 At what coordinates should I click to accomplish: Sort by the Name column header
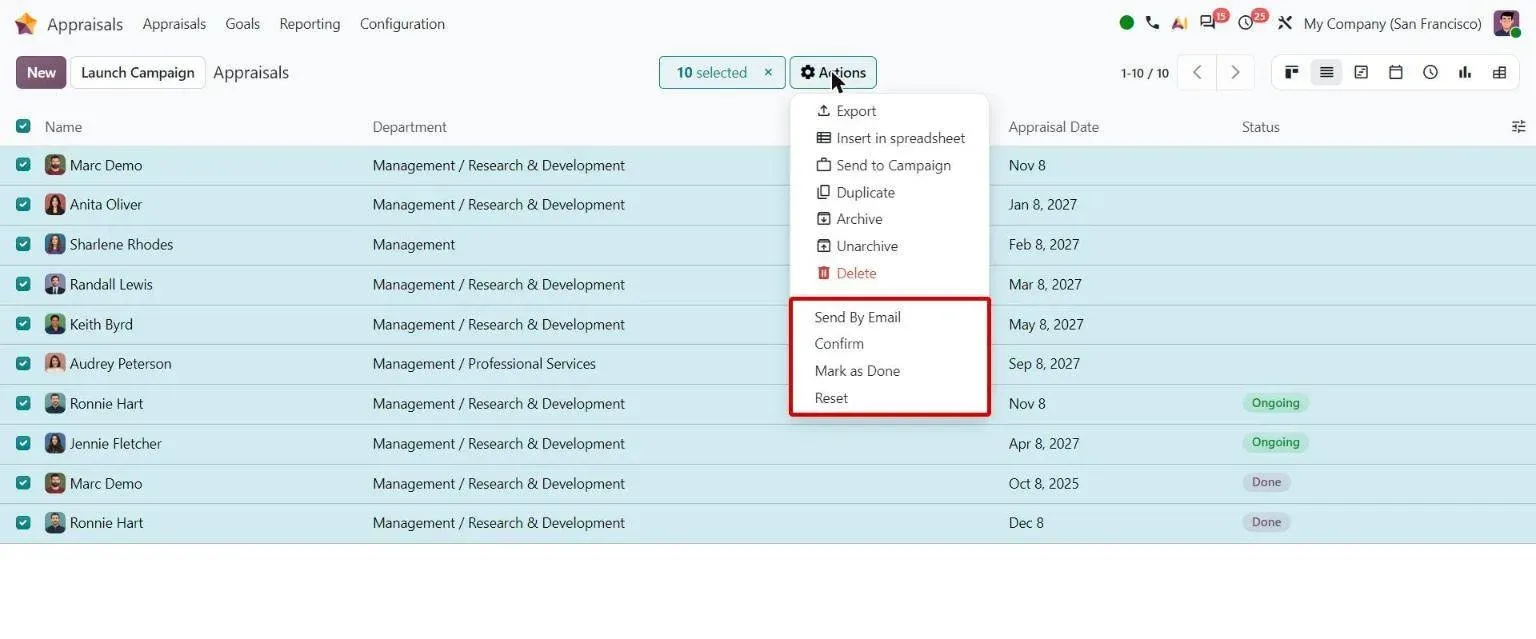click(63, 127)
